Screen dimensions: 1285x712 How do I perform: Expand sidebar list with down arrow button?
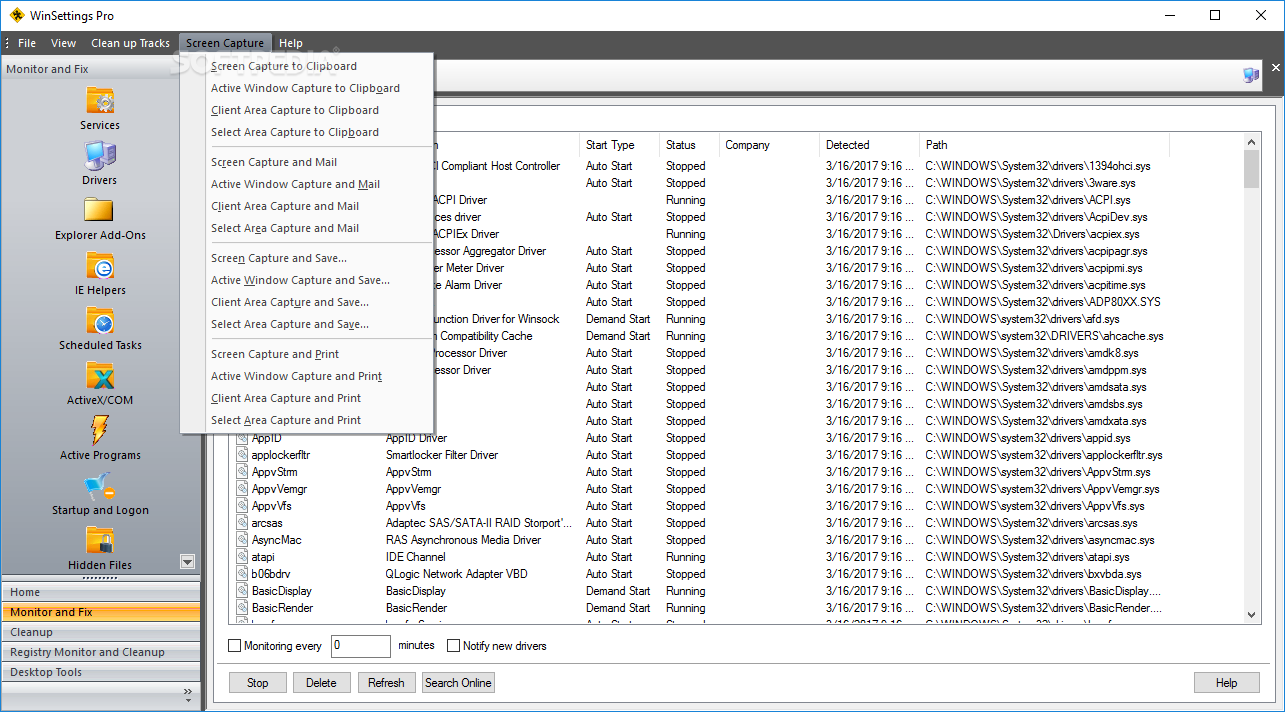[187, 562]
